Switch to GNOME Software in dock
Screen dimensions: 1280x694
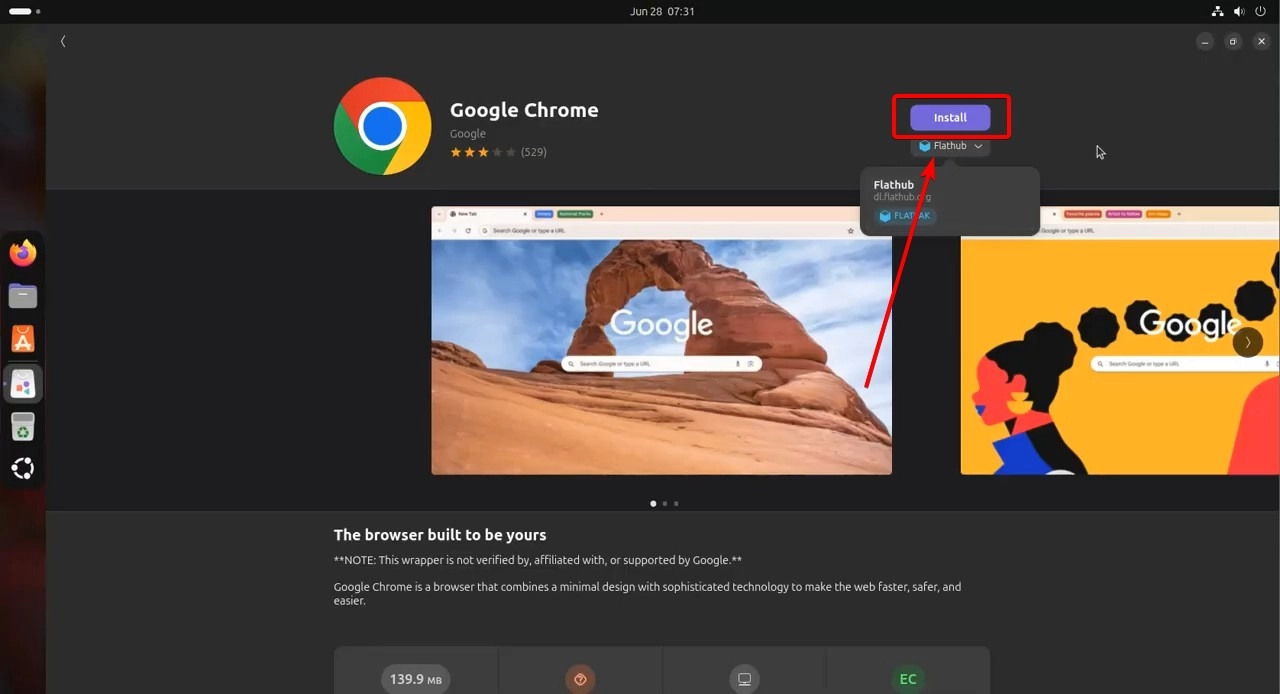point(23,383)
